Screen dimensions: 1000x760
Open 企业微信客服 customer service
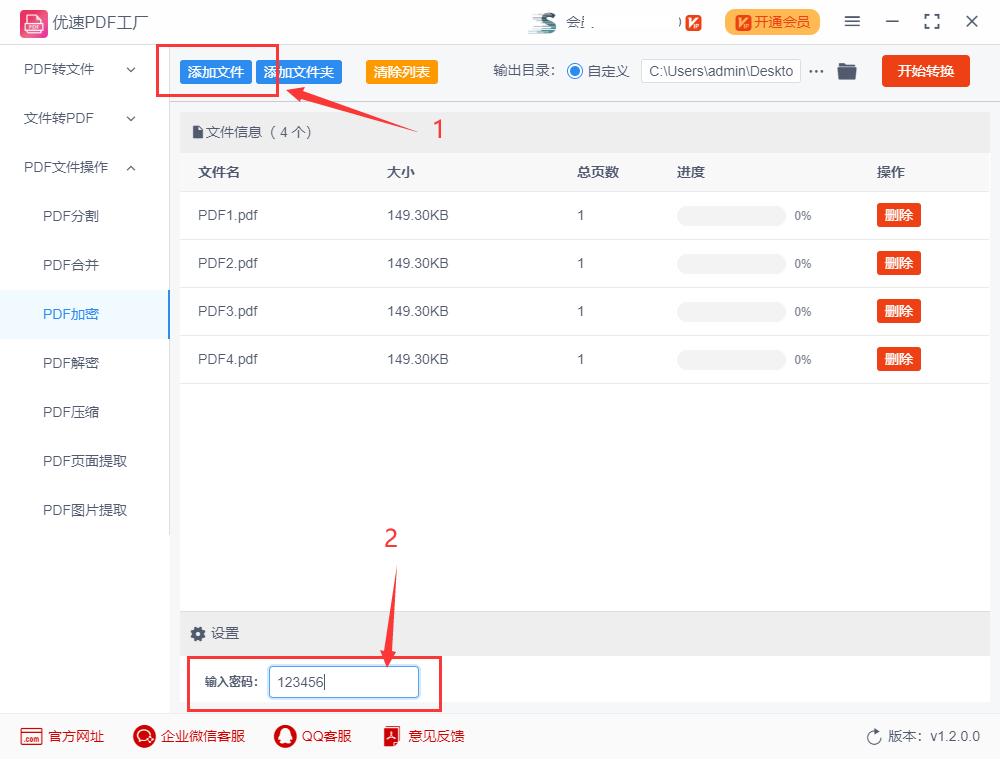point(188,736)
